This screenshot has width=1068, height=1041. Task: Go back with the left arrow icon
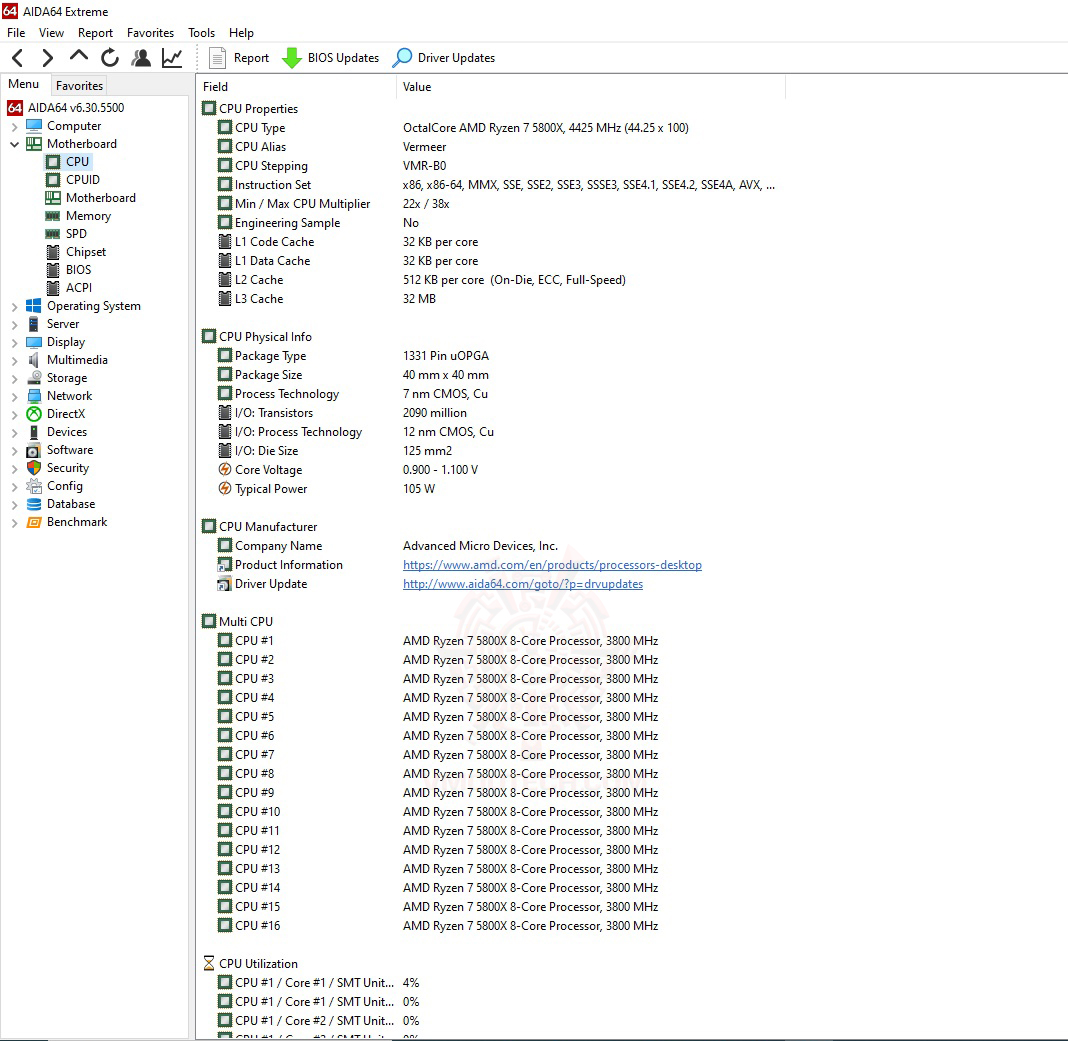pos(18,58)
